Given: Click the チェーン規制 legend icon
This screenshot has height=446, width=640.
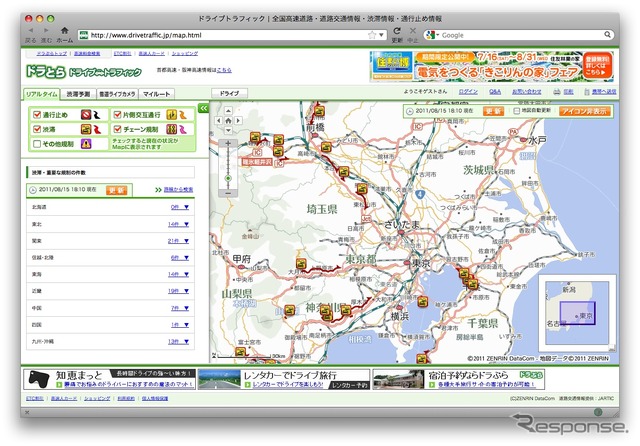Looking at the screenshot, I should 171,129.
